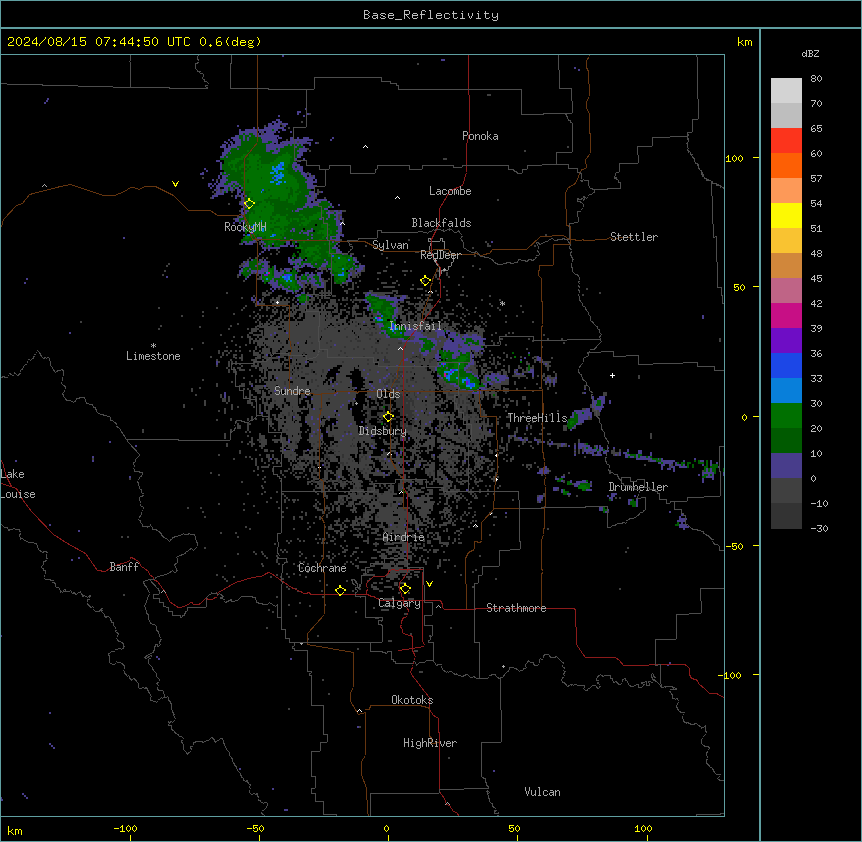
Task: Select the light blue 33-30 dBZ legend swatch
Action: click(786, 390)
